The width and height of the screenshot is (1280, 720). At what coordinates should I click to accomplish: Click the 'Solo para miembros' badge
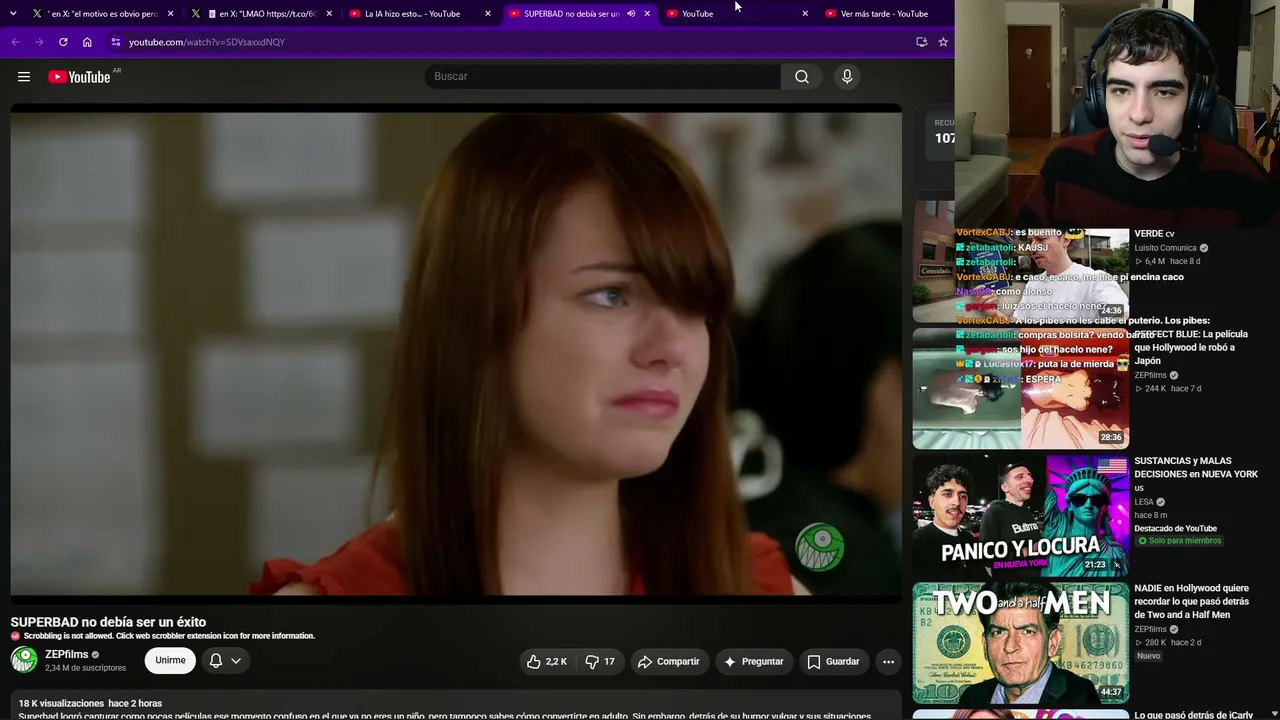pos(1180,541)
